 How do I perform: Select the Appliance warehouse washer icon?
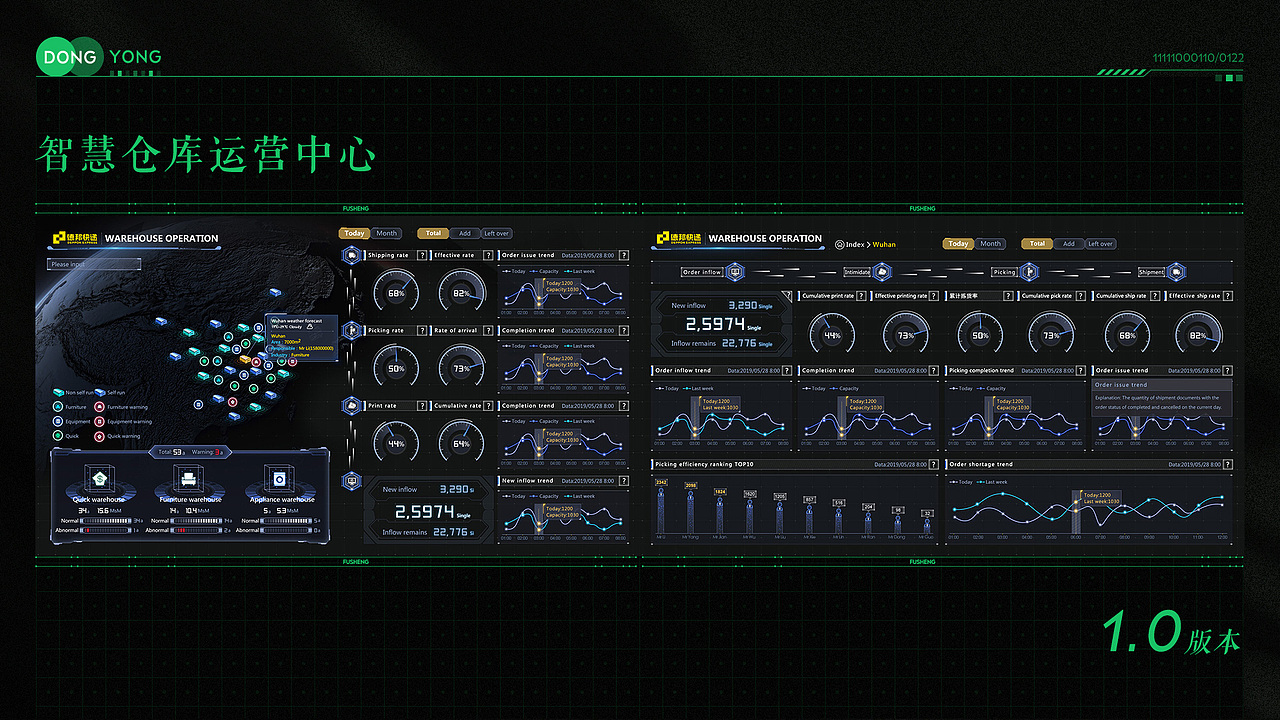pyautogui.click(x=281, y=477)
